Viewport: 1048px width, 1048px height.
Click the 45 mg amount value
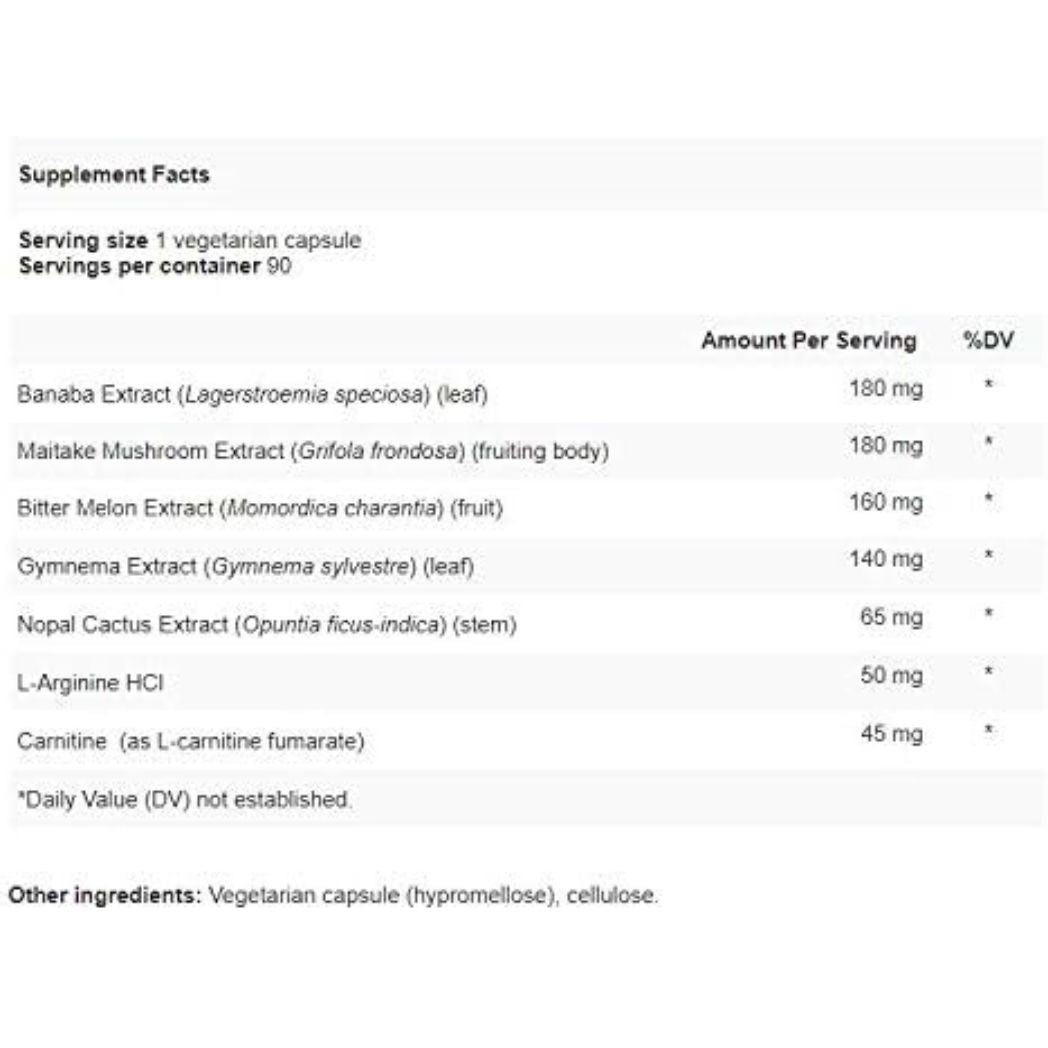[x=892, y=733]
